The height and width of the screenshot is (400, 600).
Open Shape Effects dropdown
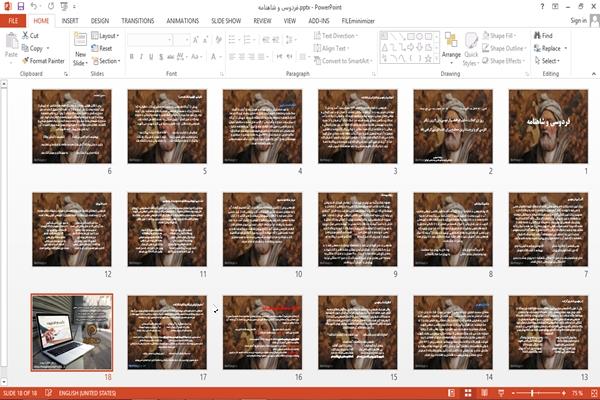point(503,61)
